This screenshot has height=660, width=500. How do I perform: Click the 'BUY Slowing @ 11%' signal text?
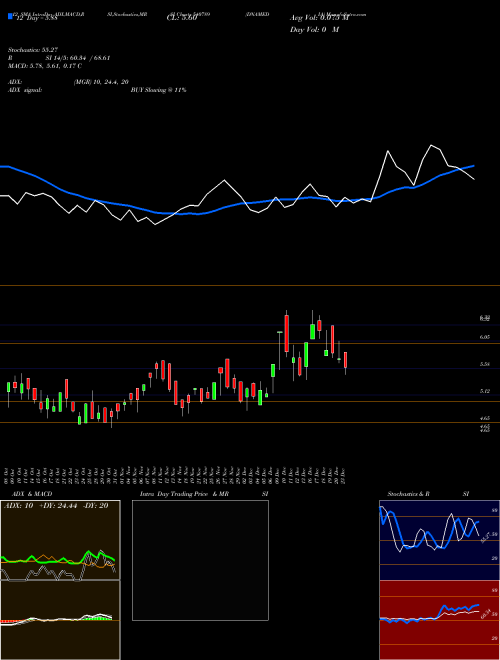(x=158, y=90)
